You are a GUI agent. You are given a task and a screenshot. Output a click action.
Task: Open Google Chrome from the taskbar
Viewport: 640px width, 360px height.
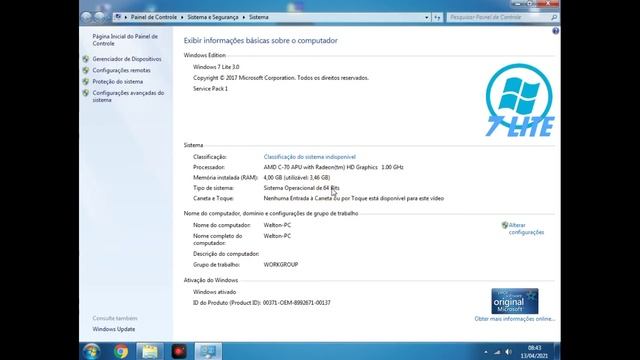[121, 351]
